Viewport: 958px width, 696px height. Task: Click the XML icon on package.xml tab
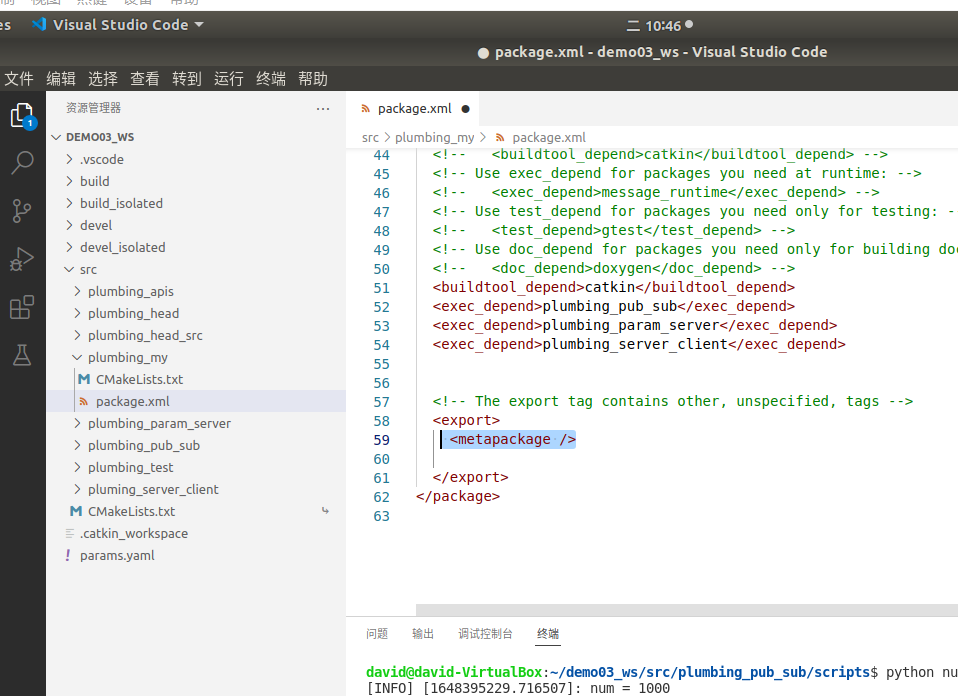pyautogui.click(x=365, y=109)
